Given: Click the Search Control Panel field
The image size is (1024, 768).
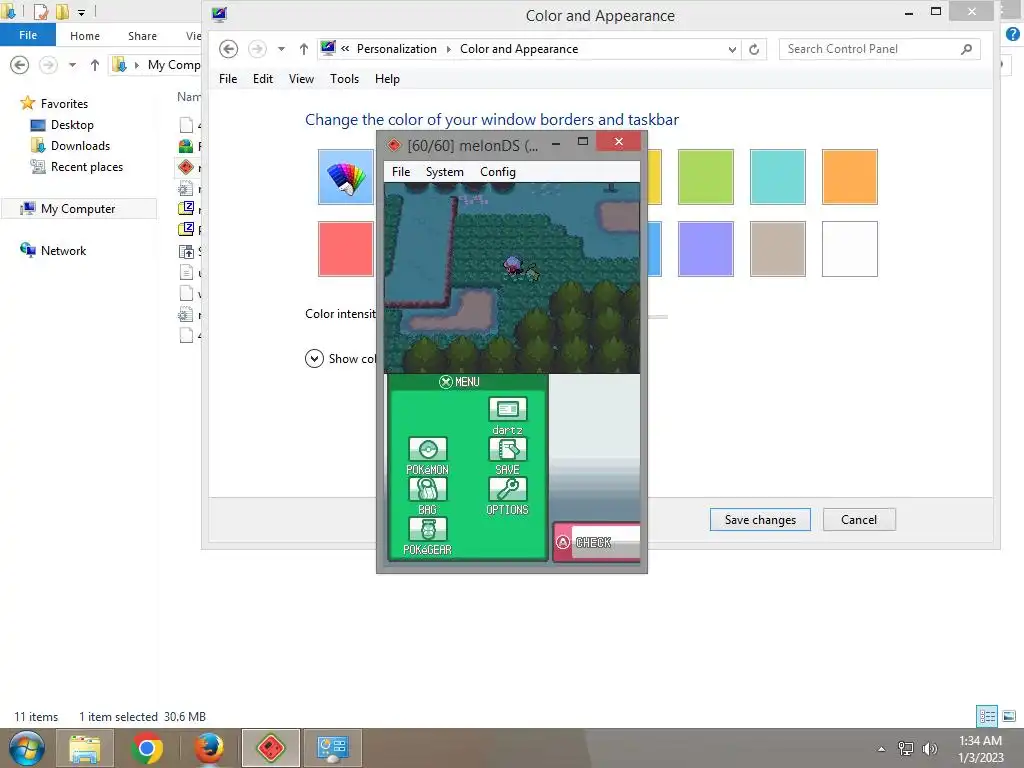Looking at the screenshot, I should tap(879, 49).
